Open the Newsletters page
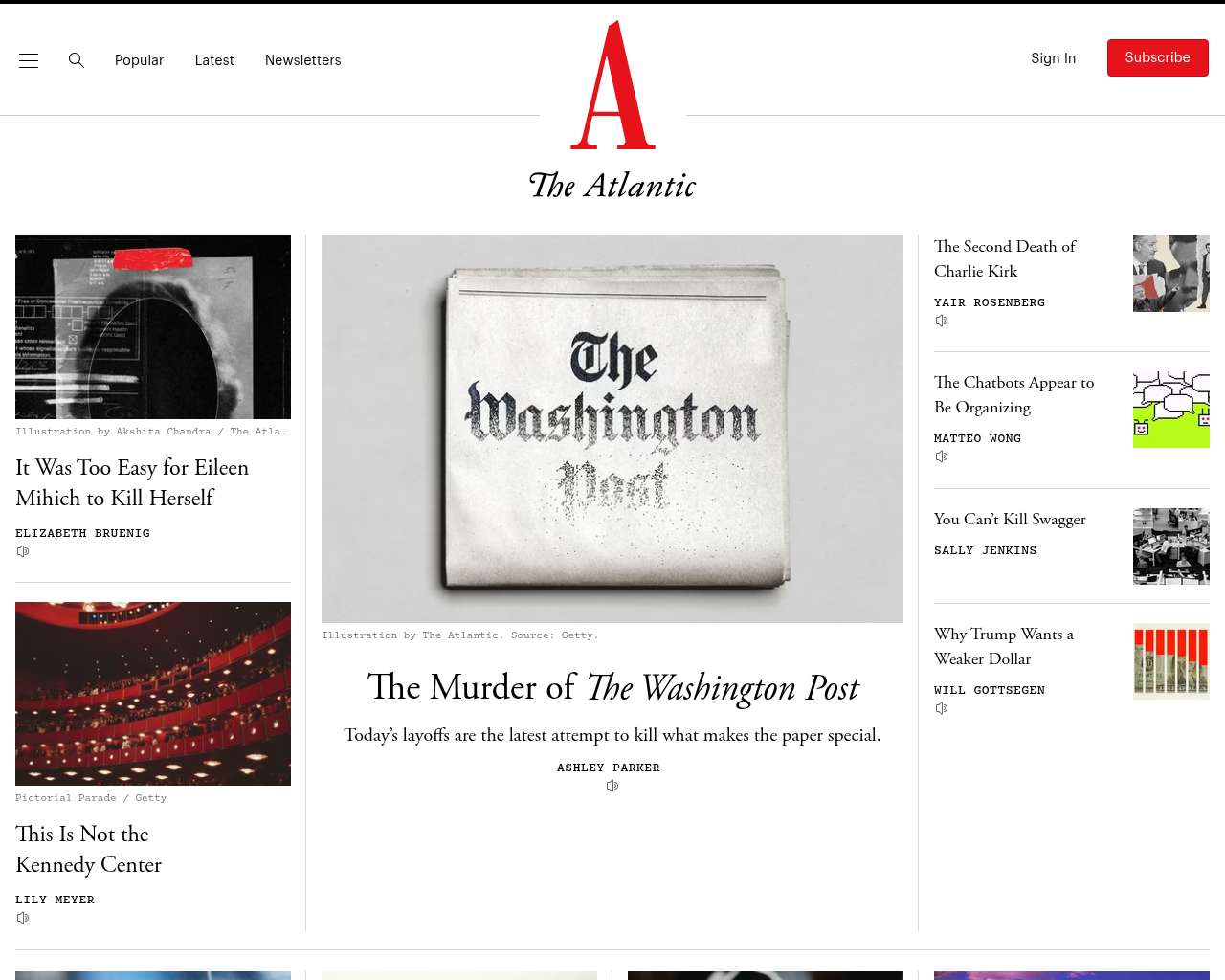 point(303,60)
